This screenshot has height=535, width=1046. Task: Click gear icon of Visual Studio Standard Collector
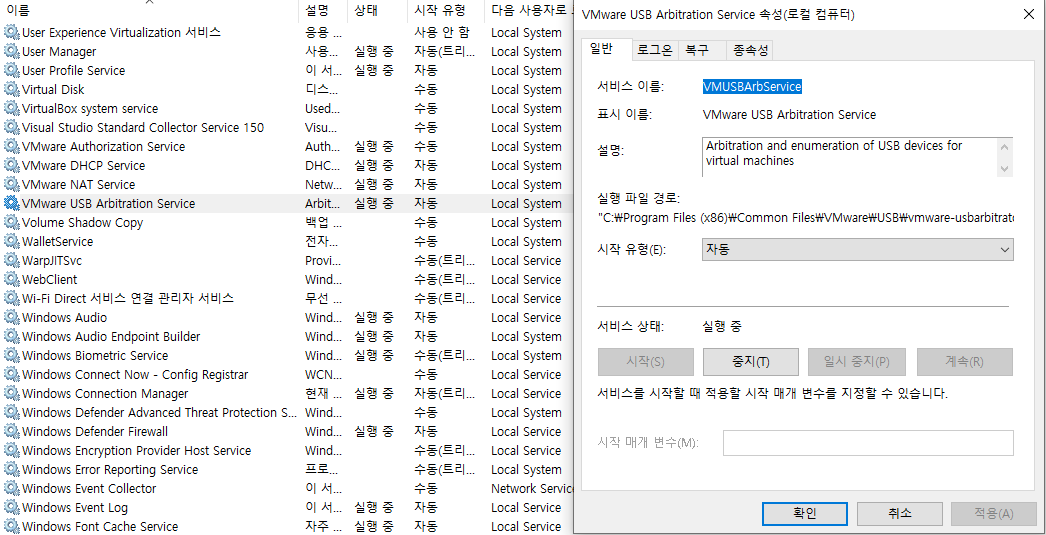[11, 127]
